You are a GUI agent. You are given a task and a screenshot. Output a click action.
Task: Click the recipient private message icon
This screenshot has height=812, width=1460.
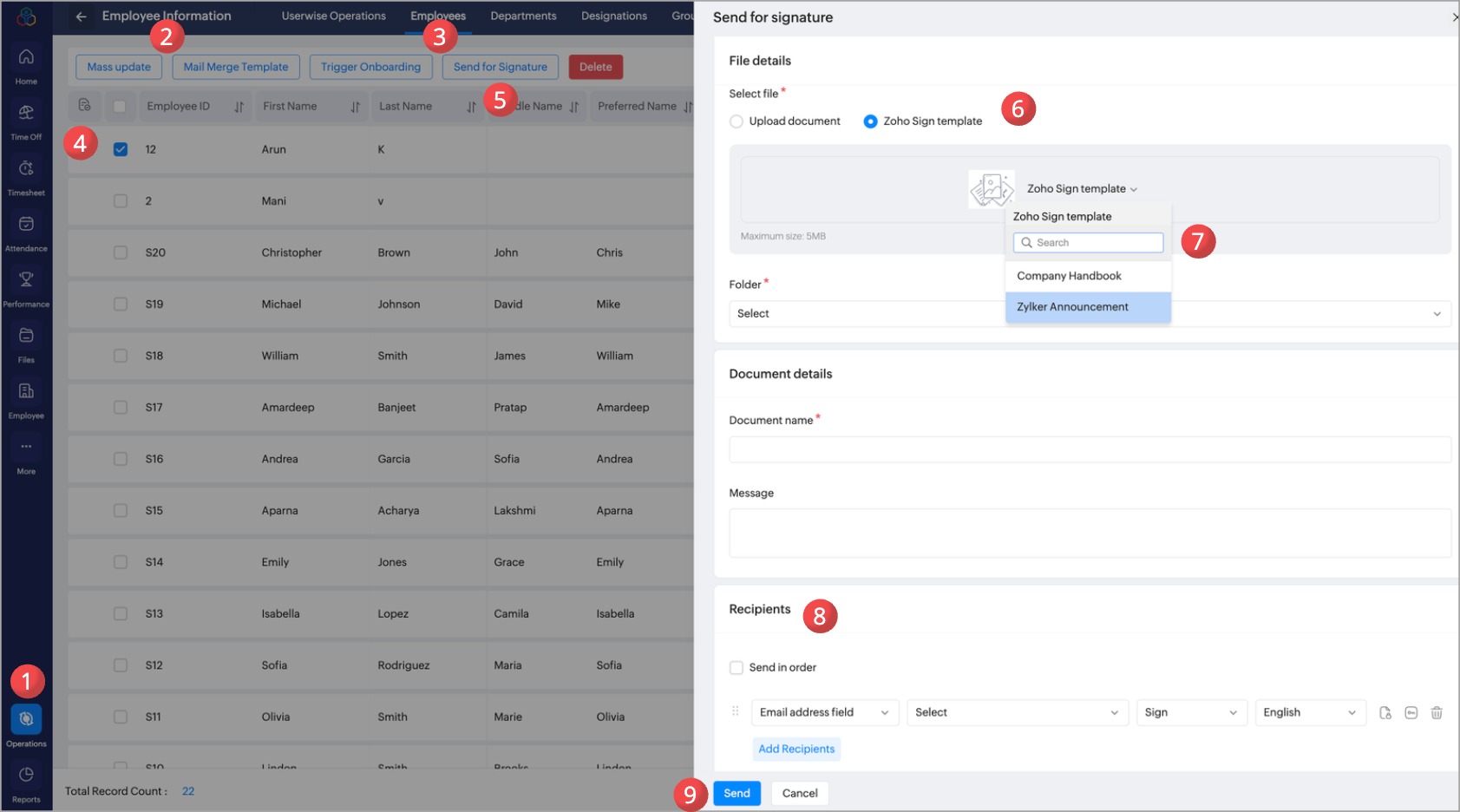click(1411, 713)
